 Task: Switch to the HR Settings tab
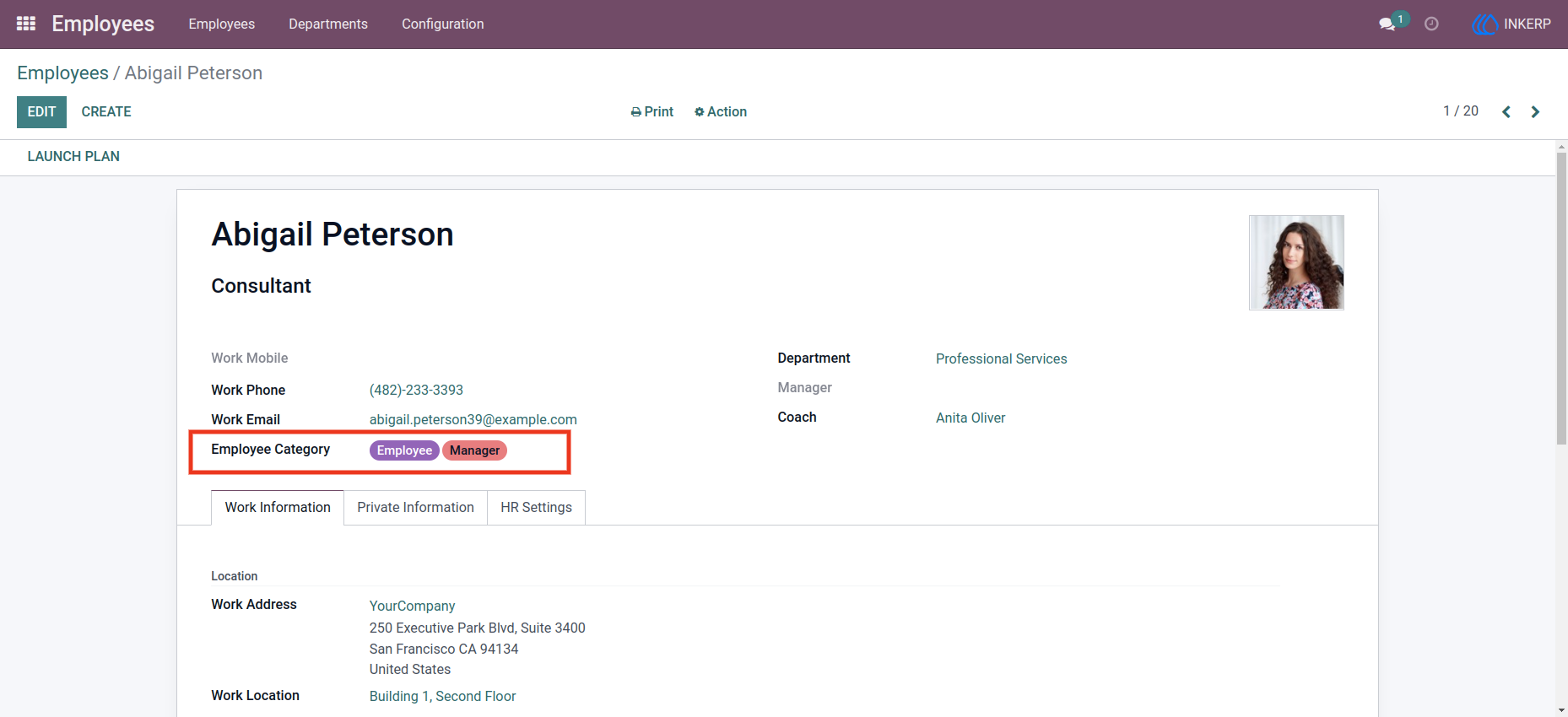pos(536,508)
